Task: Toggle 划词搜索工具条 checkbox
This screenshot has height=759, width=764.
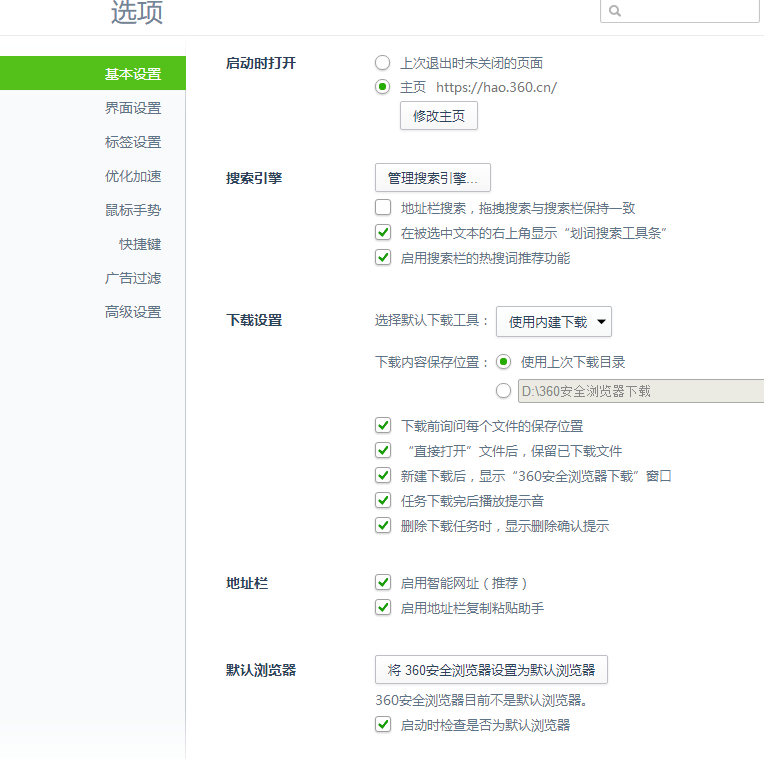Action: 383,233
